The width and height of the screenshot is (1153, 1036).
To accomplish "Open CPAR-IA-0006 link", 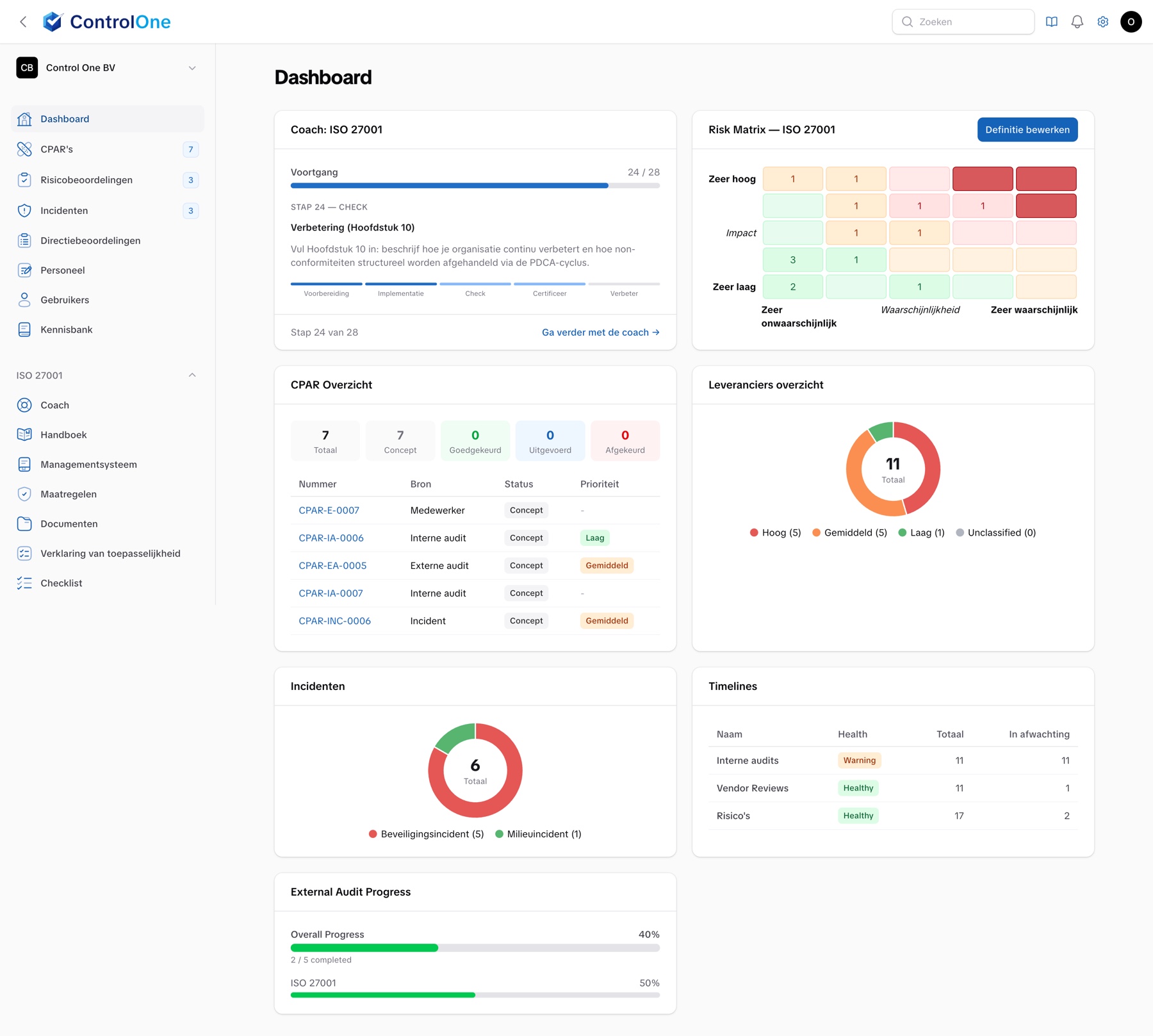I will coord(331,538).
